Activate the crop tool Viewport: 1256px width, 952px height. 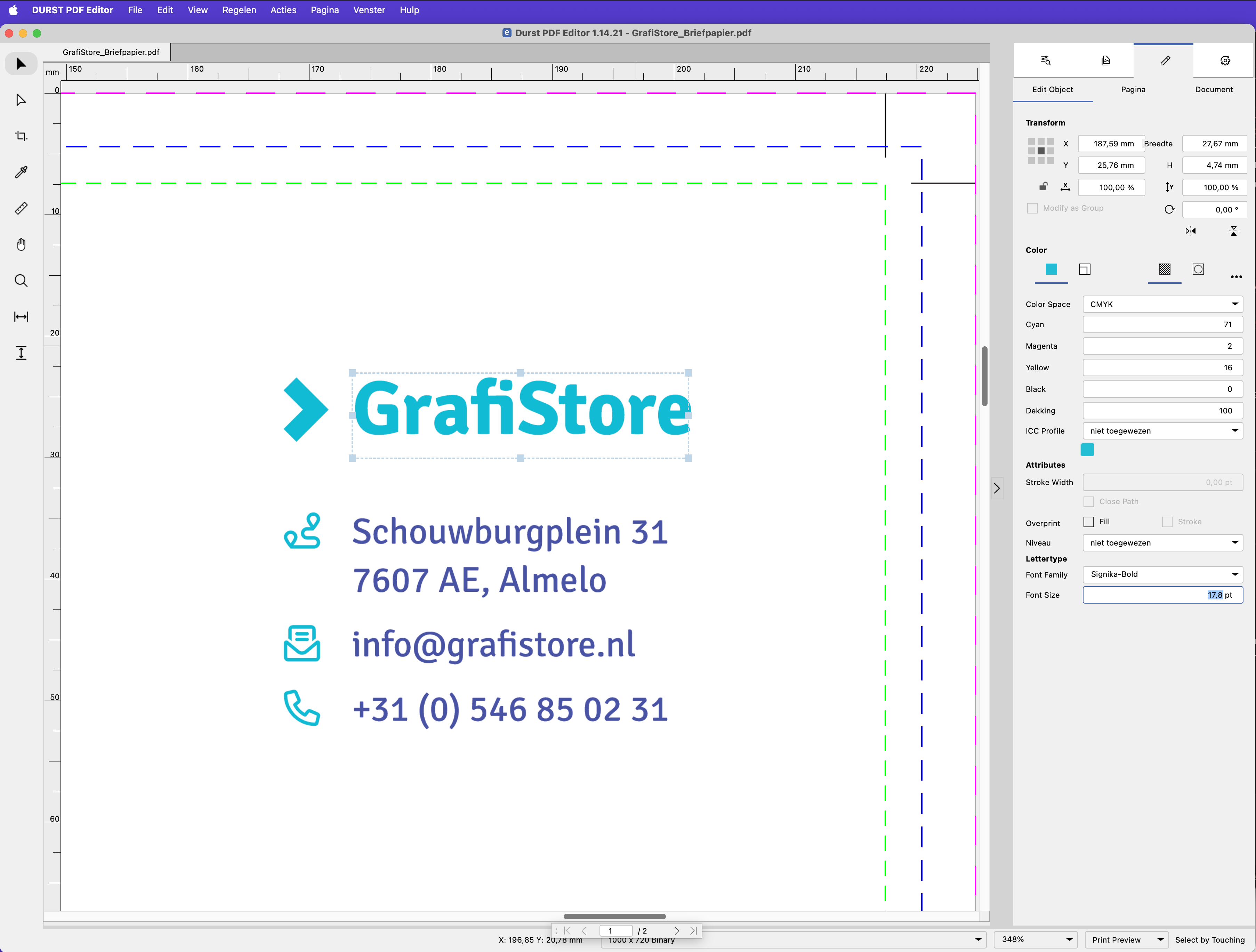coord(21,136)
